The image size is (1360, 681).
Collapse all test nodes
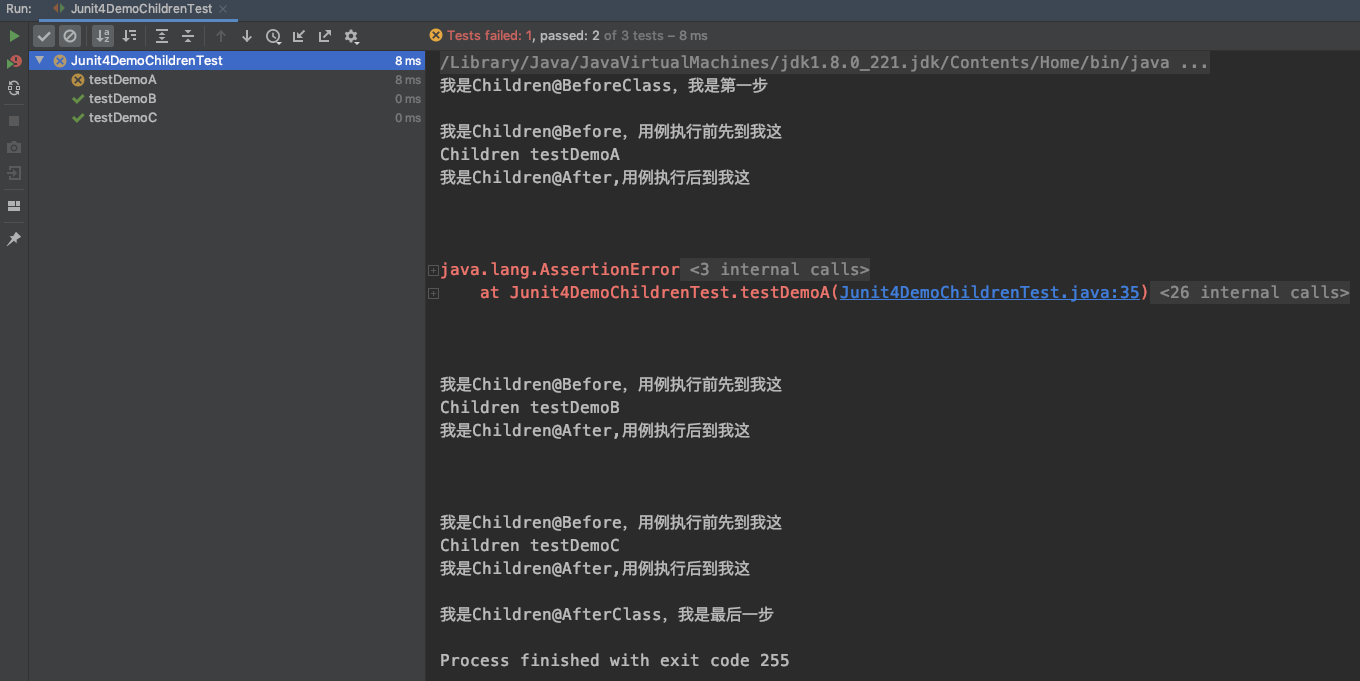[x=187, y=36]
